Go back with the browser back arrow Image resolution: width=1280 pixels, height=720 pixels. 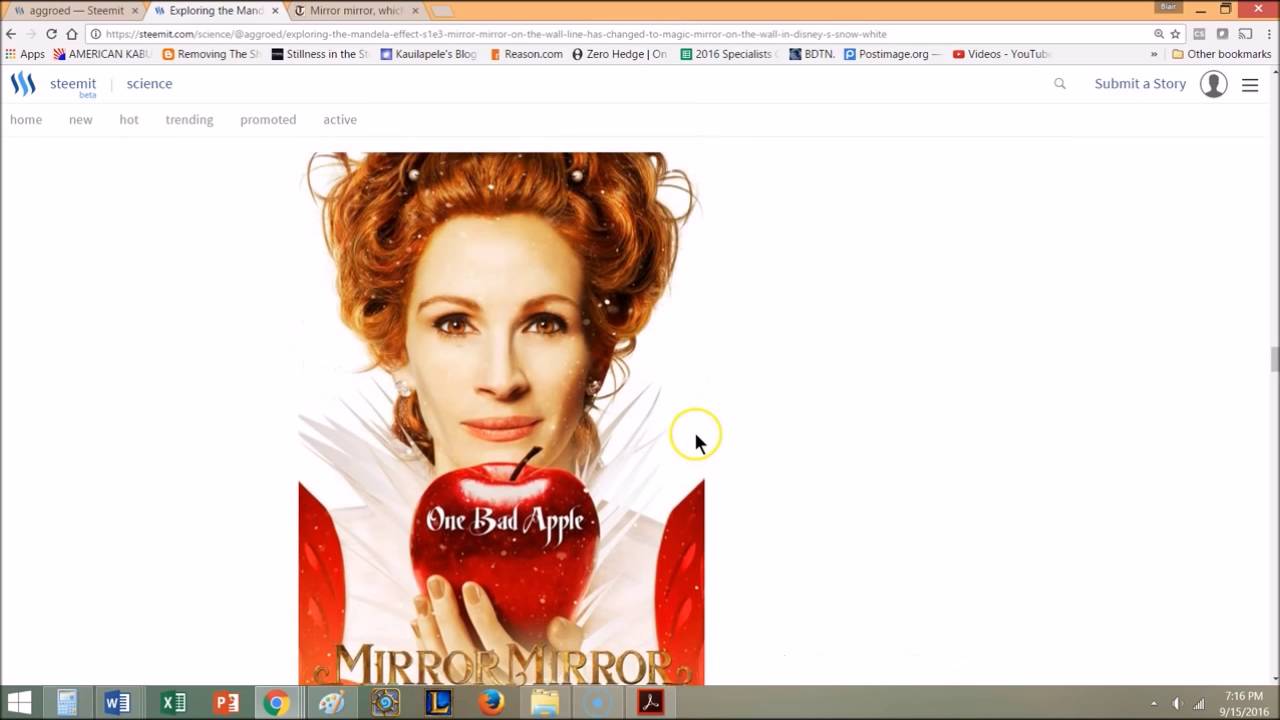[11, 34]
